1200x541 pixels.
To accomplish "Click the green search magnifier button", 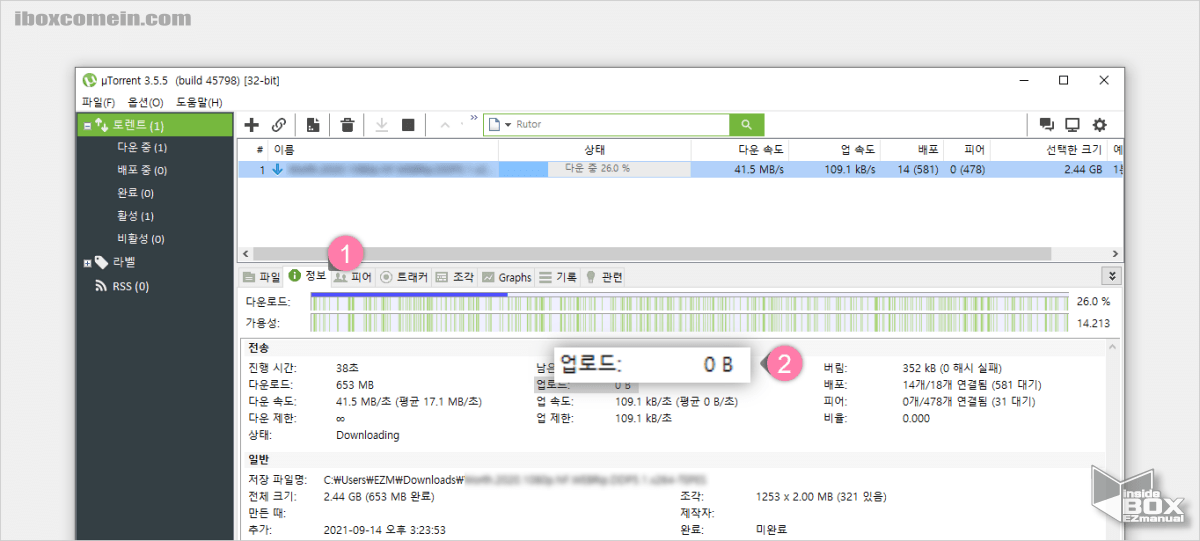I will click(746, 125).
